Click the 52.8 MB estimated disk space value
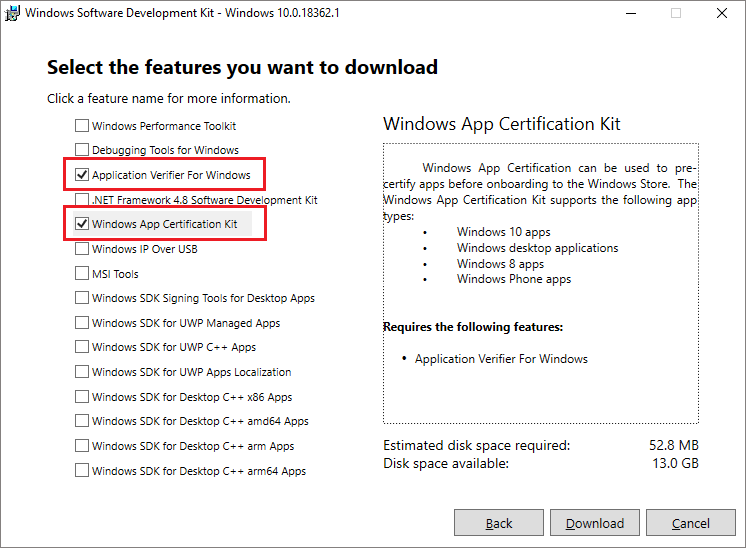Image resolution: width=746 pixels, height=548 pixels. (674, 445)
